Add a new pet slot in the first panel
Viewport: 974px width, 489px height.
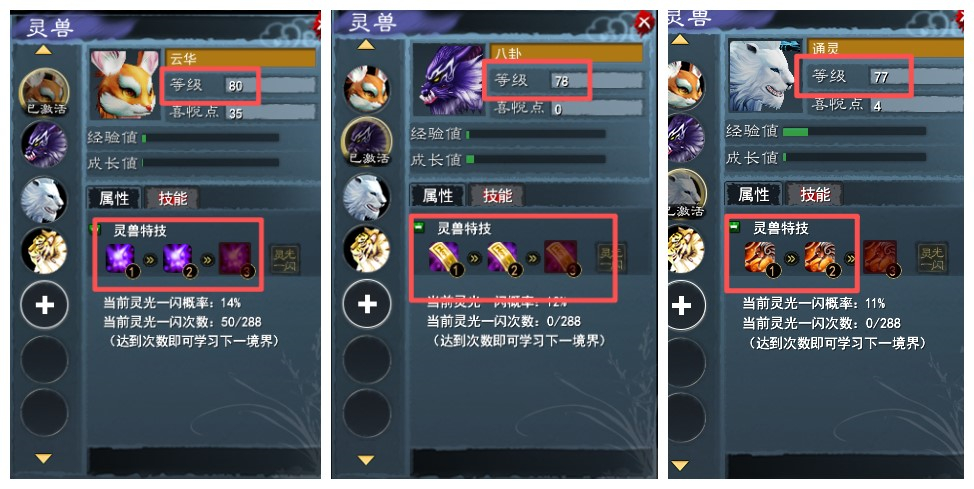point(44,304)
